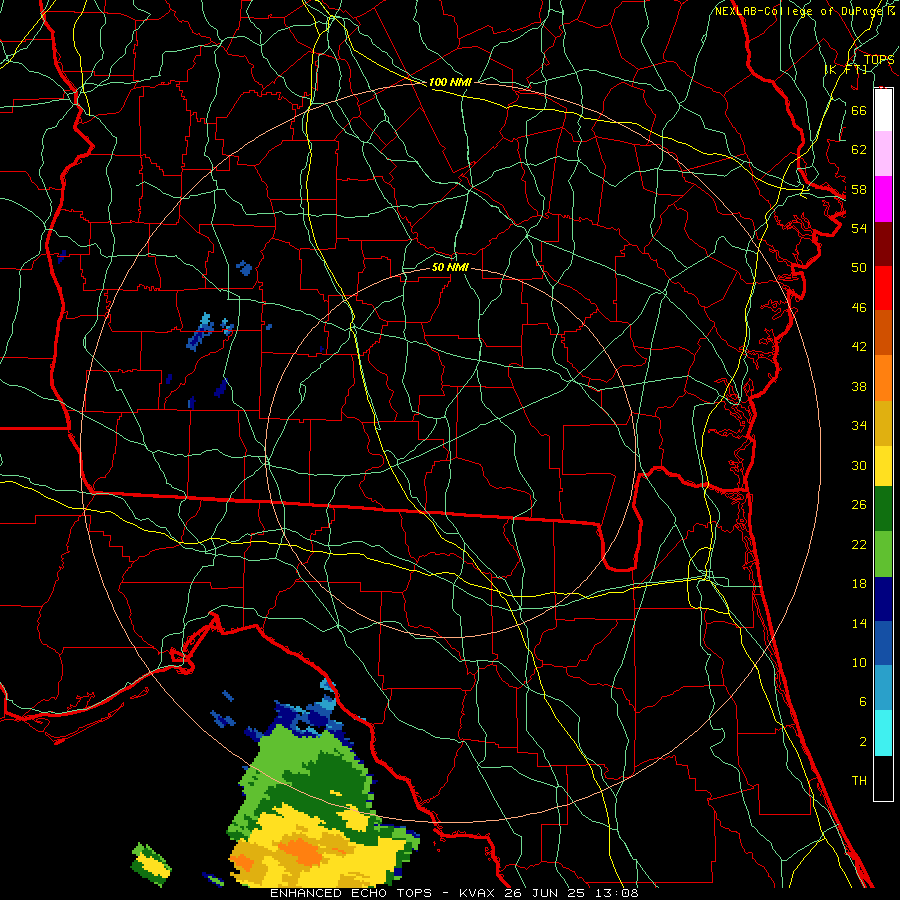This screenshot has width=900, height=900.
Task: Click the '6' legend value
Action: (862, 702)
